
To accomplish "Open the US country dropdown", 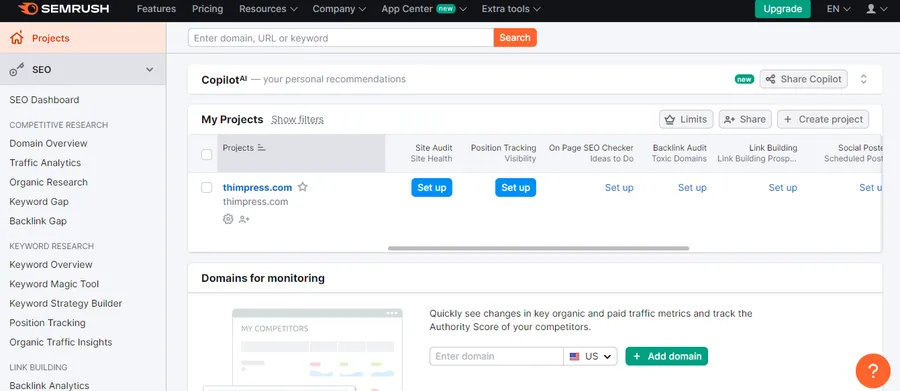I will [590, 356].
